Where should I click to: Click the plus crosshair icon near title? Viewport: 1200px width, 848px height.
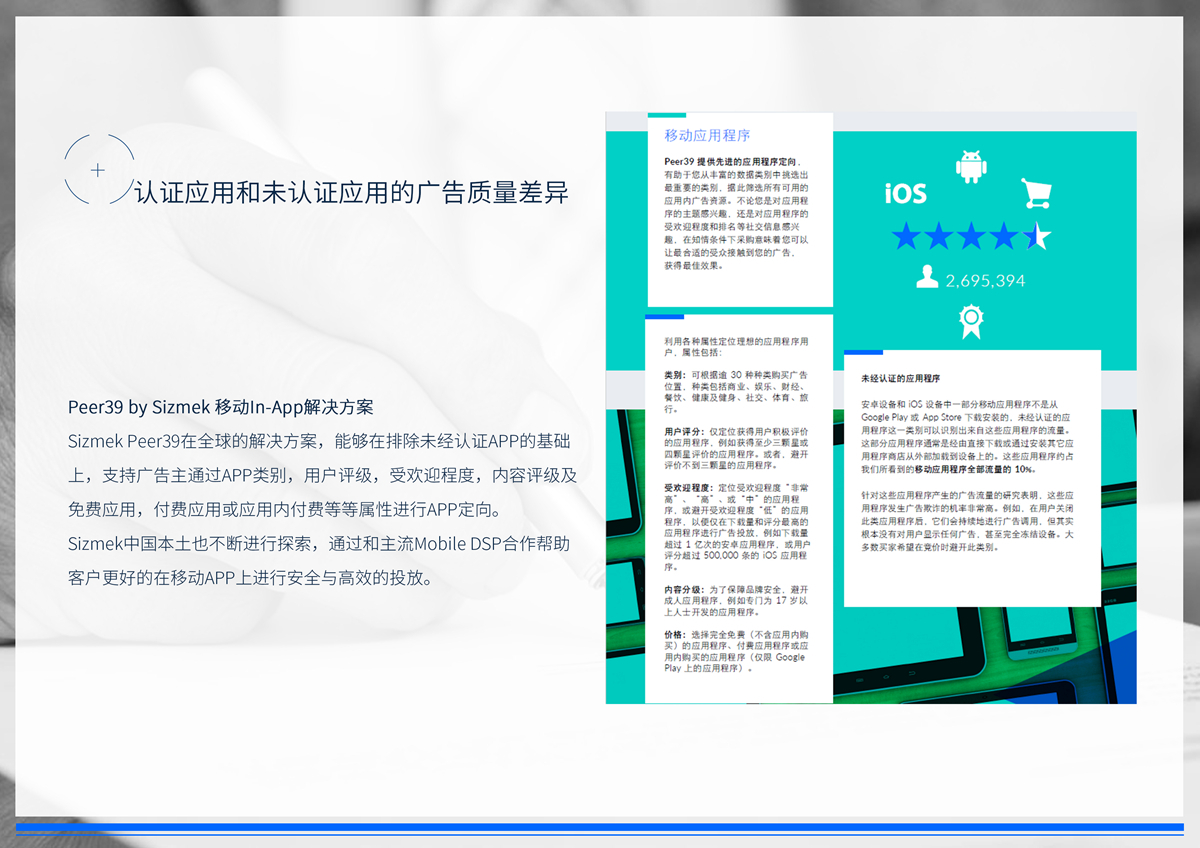(x=98, y=170)
